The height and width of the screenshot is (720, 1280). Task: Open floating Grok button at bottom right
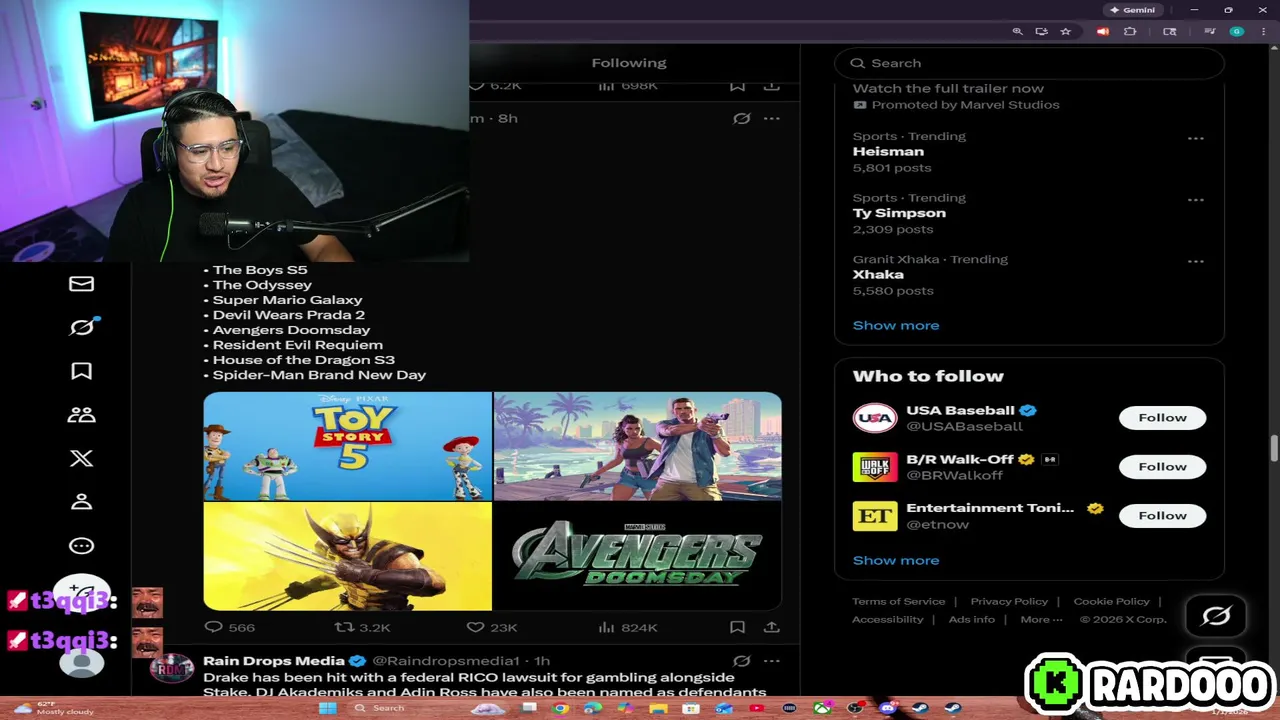pyautogui.click(x=1216, y=616)
